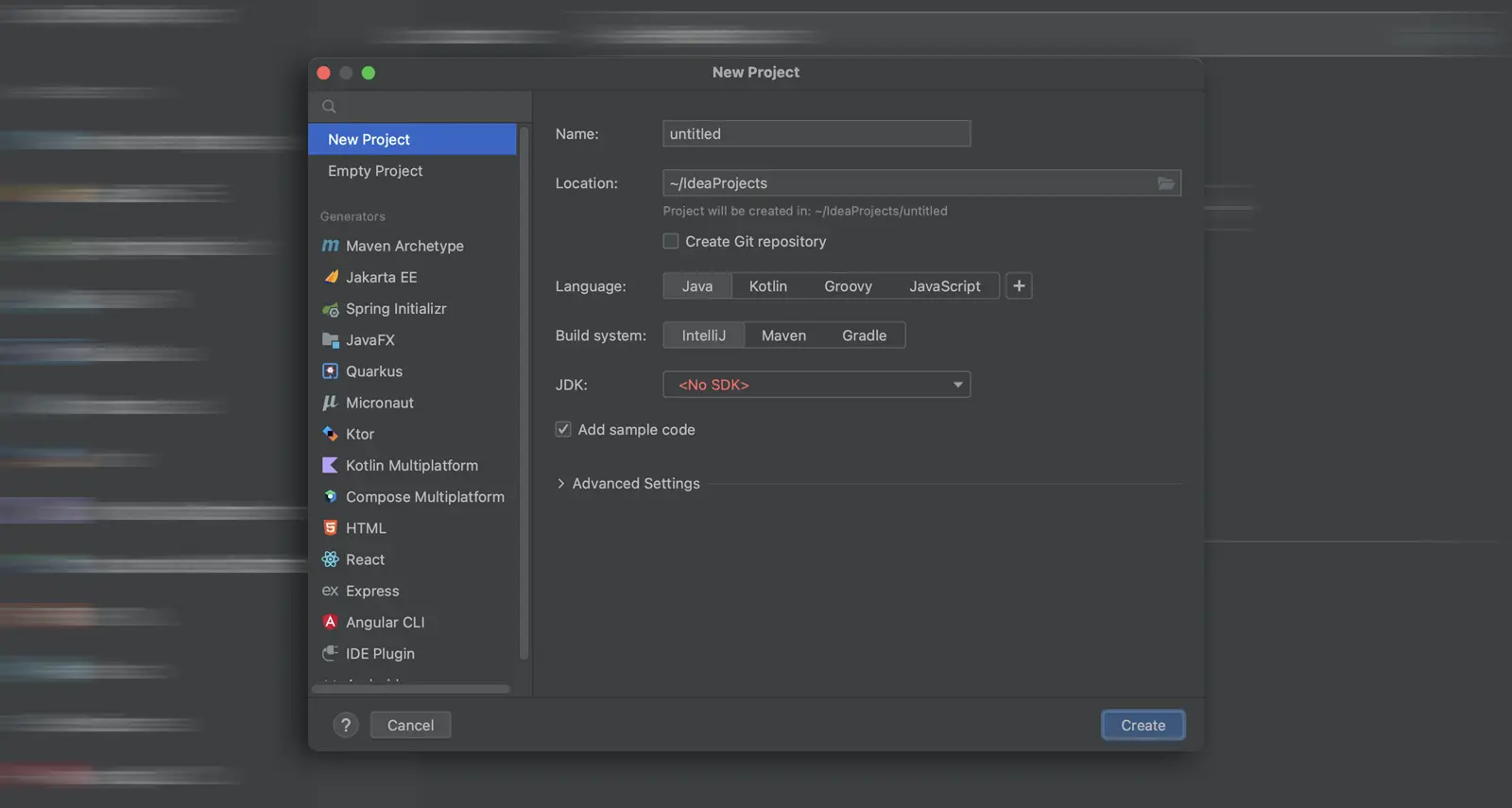Viewport: 1512px width, 808px height.
Task: Click the Ktor generator icon
Action: coord(330,434)
